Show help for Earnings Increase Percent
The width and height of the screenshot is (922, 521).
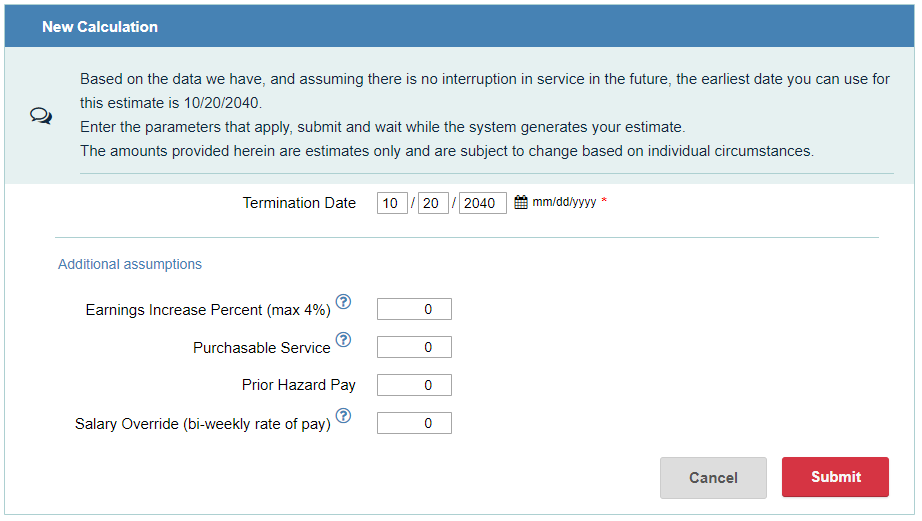pyautogui.click(x=344, y=301)
